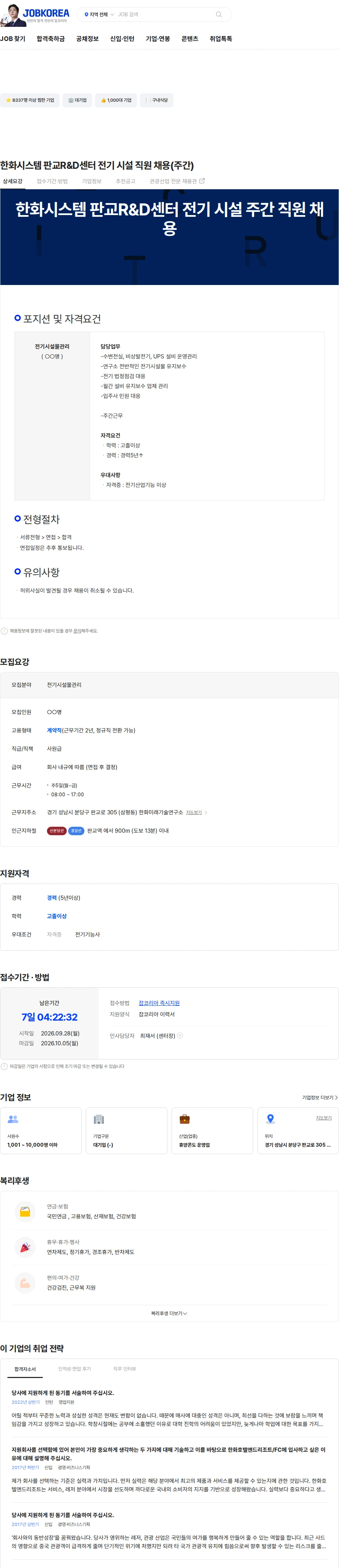The width and height of the screenshot is (339, 1568).
Task: Click the external-link icon beside 관광산업 전문 채용관
Action: pyautogui.click(x=202, y=181)
